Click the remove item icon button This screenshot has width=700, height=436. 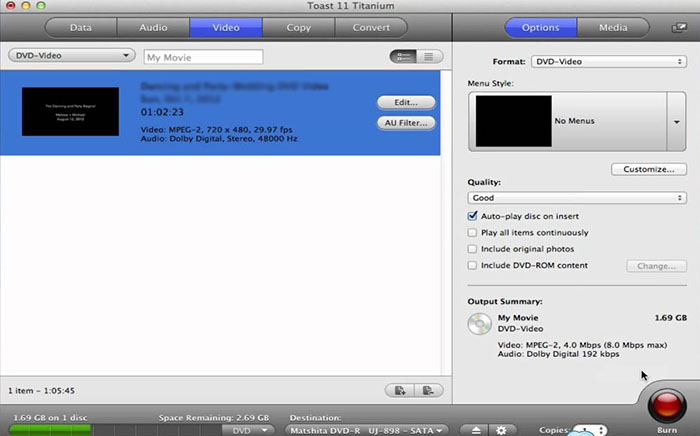[427, 390]
